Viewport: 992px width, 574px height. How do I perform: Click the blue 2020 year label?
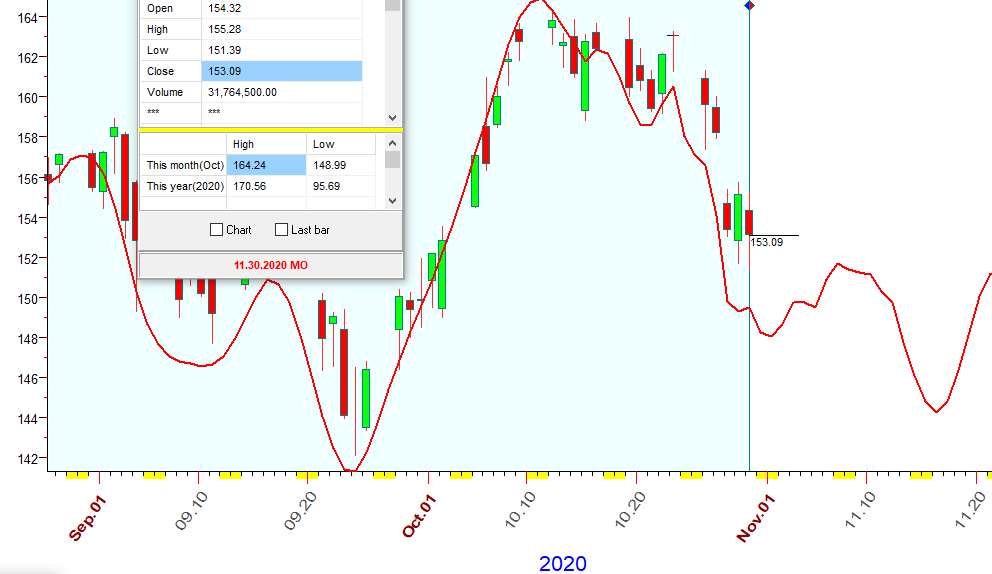pos(563,563)
